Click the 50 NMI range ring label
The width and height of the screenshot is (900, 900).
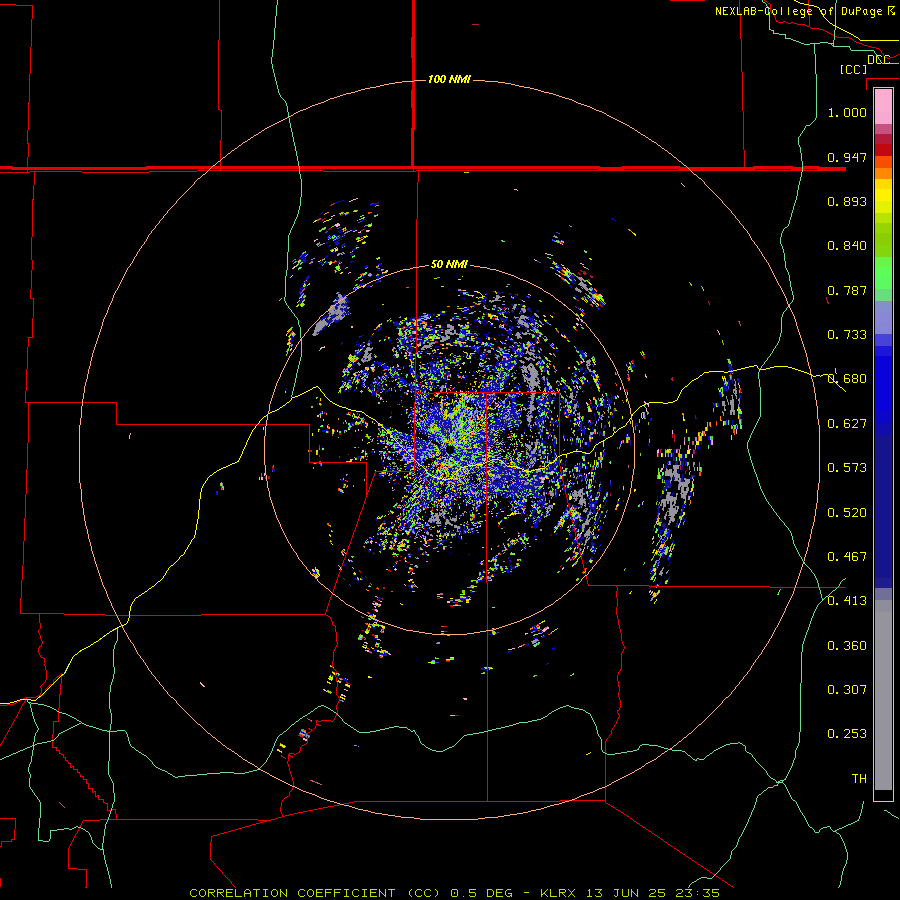coord(449,264)
